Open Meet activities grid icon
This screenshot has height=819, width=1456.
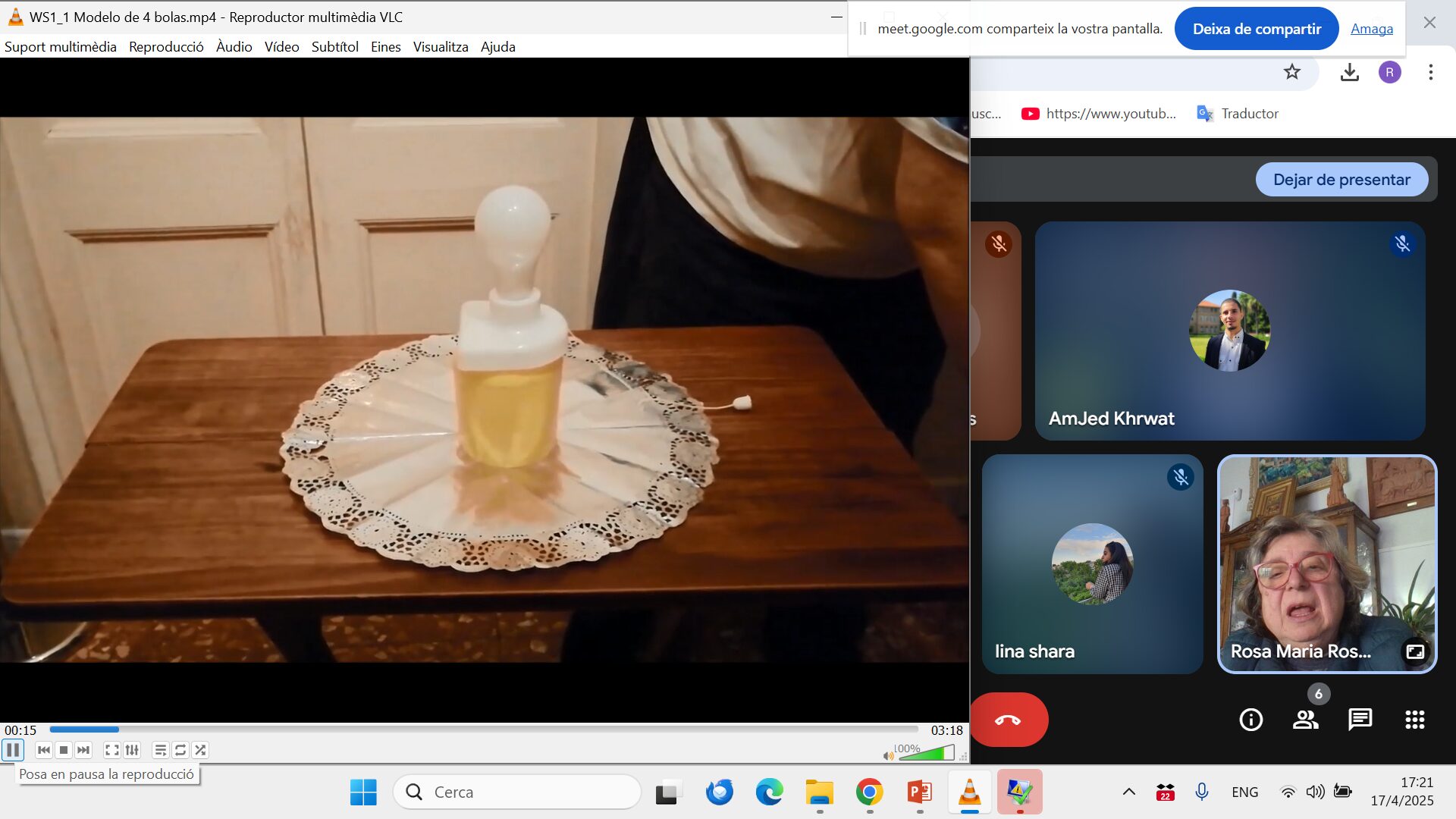coord(1414,720)
